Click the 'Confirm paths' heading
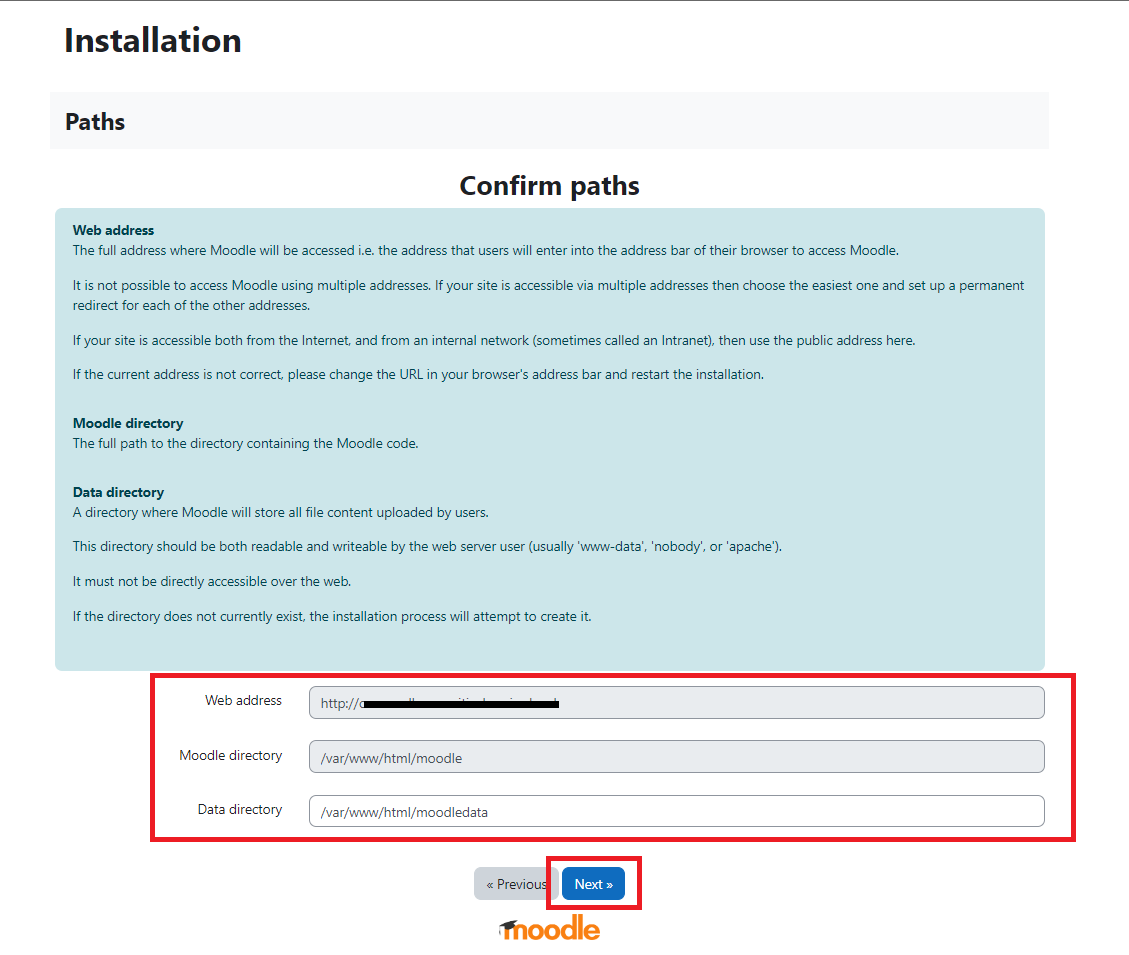The width and height of the screenshot is (1129, 955). click(549, 186)
